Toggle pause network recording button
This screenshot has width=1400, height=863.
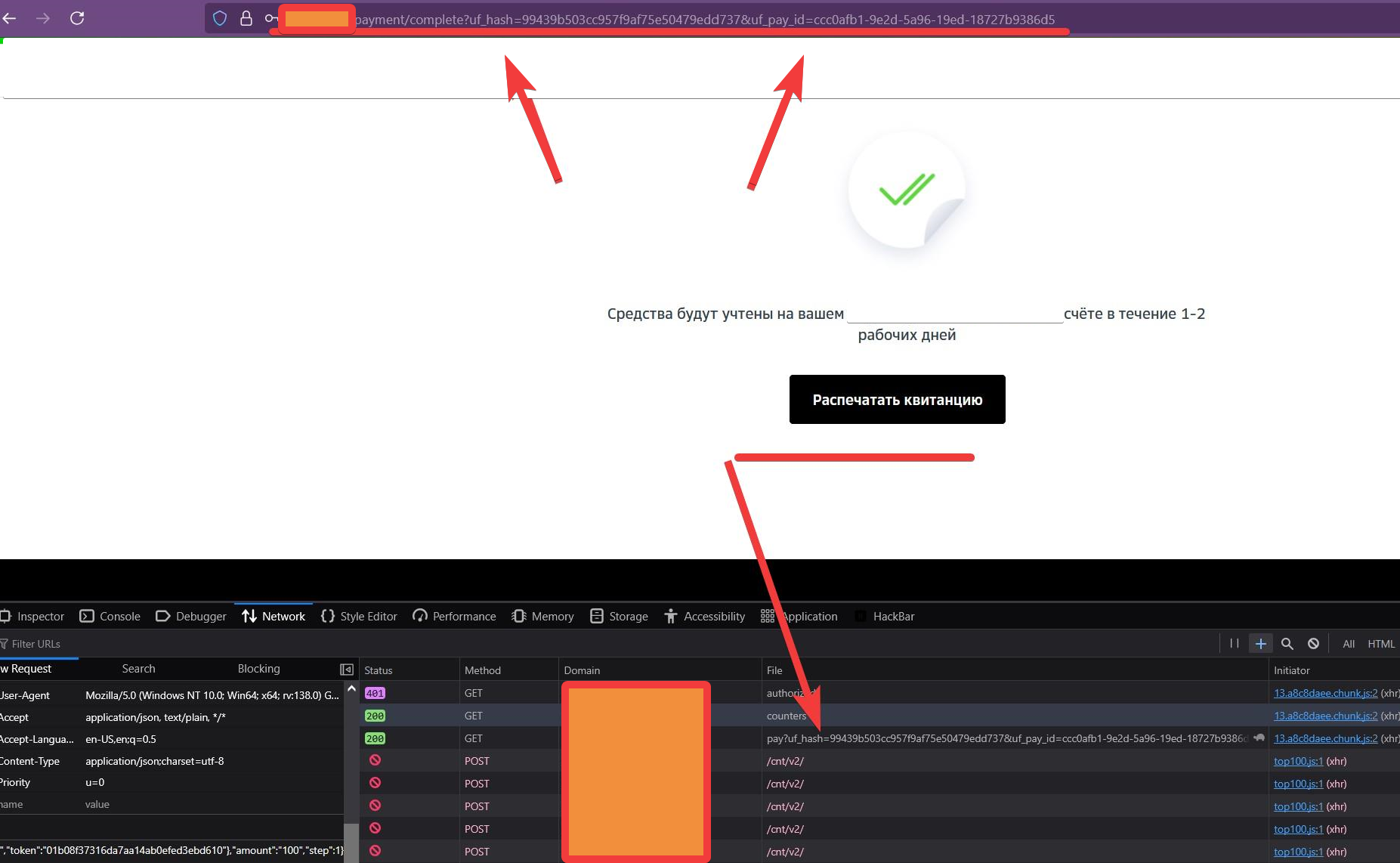click(x=1235, y=644)
